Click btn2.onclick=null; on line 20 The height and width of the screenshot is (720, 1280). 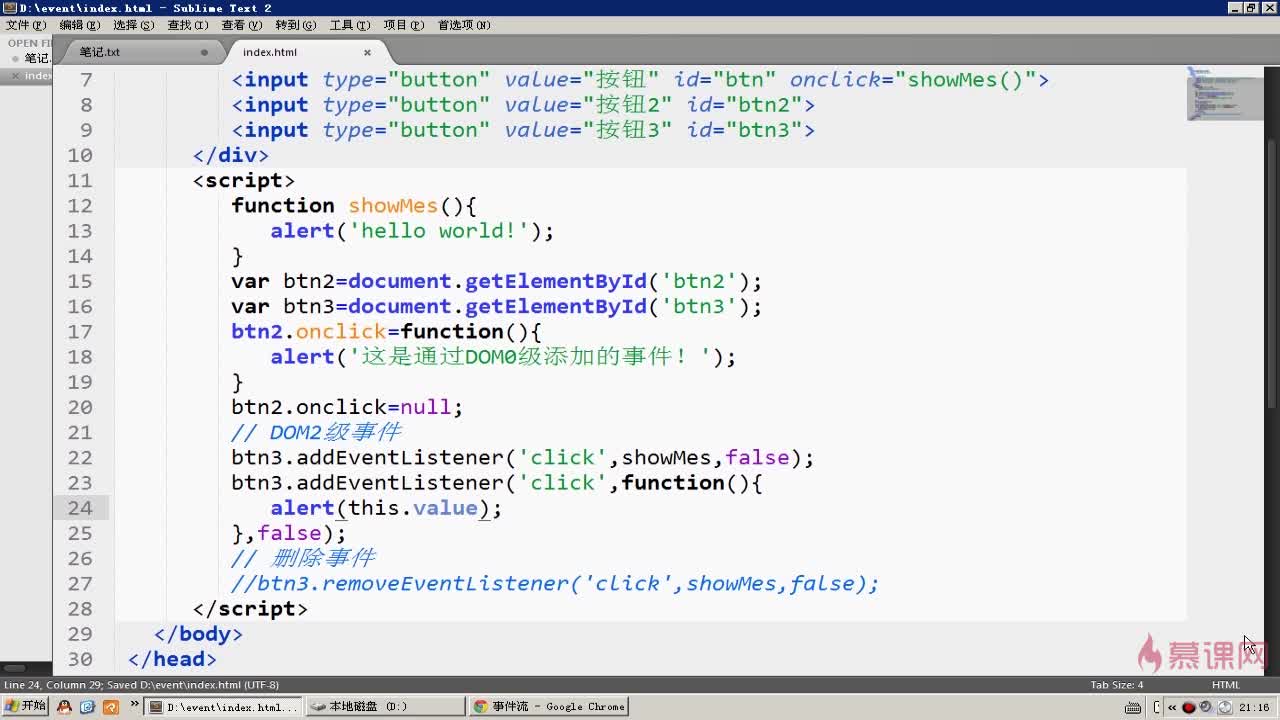(x=347, y=407)
